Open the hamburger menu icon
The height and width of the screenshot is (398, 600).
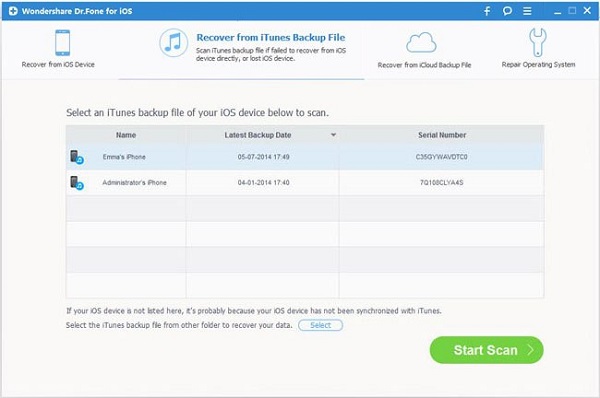click(x=527, y=11)
